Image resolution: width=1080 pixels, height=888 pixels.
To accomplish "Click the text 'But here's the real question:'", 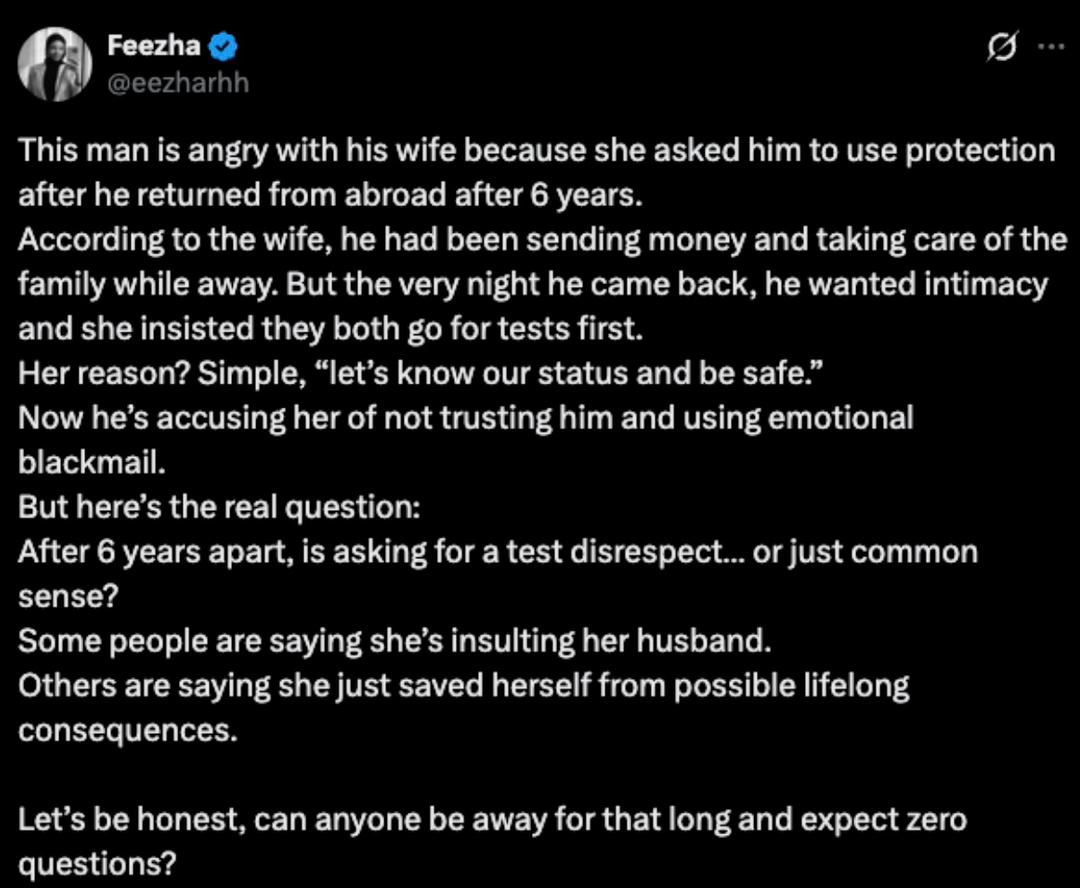I will coord(220,507).
